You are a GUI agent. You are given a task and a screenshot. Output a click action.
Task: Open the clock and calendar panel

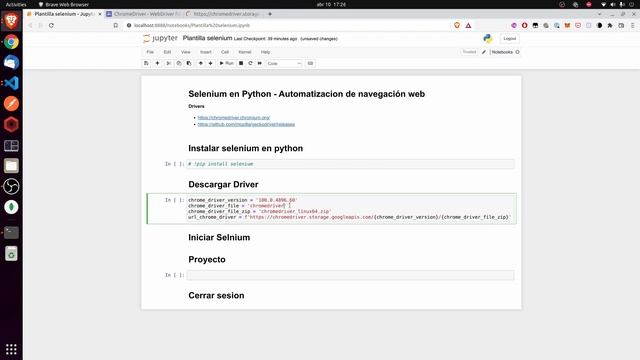[331, 4]
